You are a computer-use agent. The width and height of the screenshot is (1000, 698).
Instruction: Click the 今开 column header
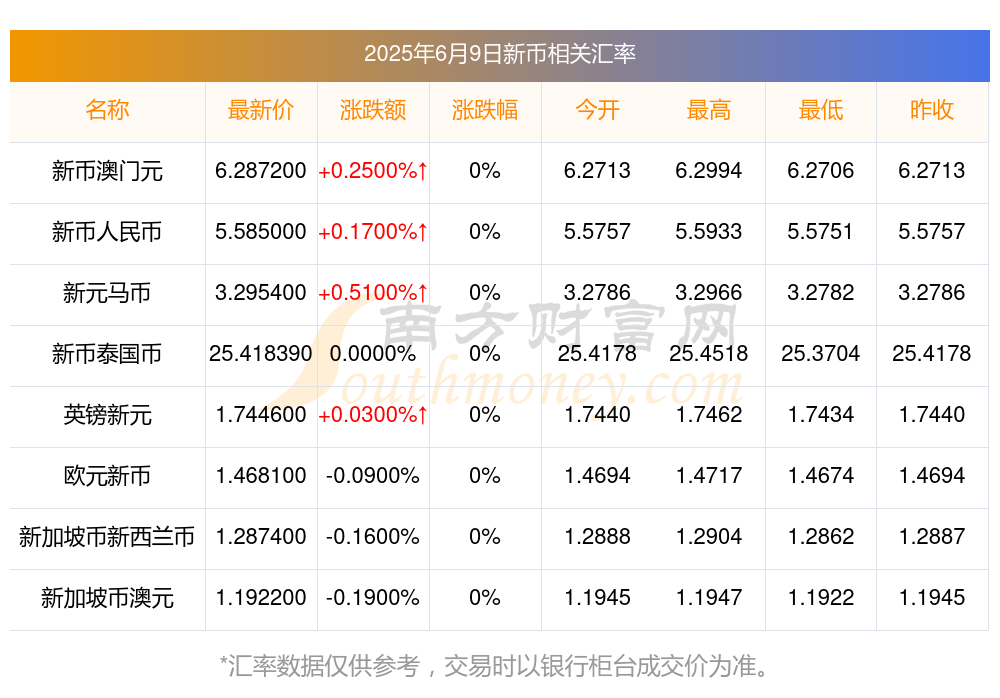coord(597,110)
